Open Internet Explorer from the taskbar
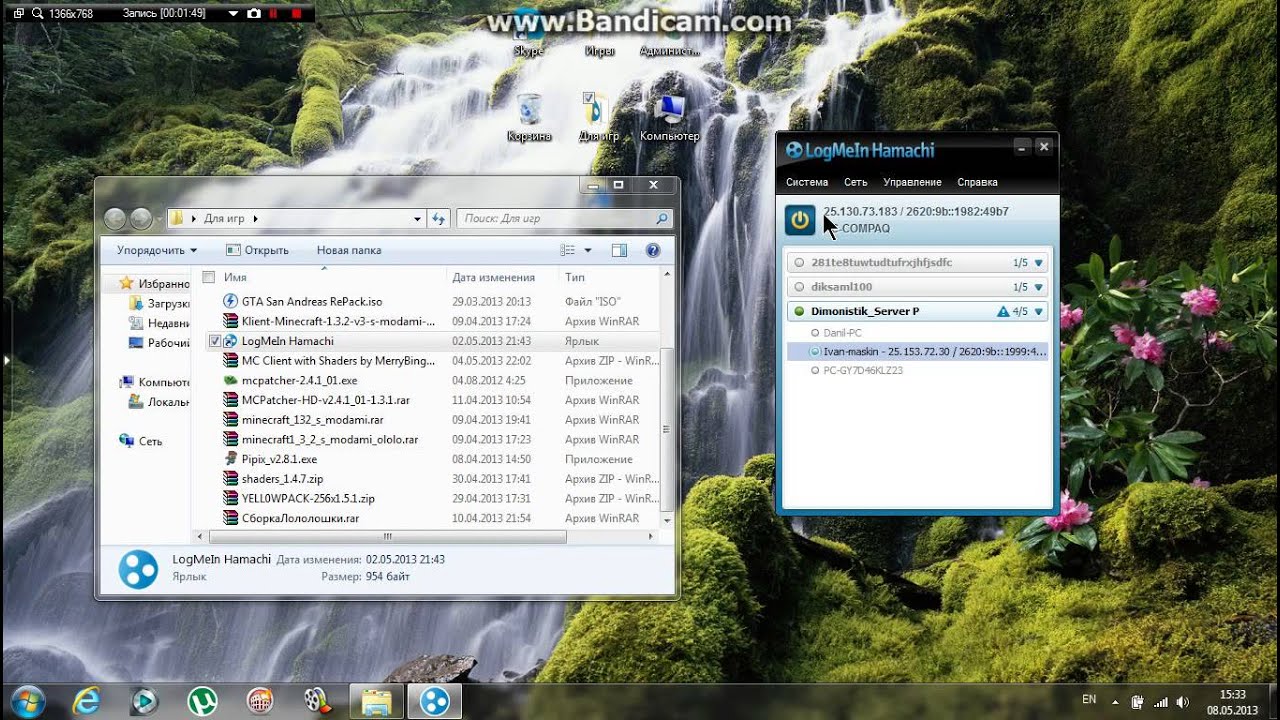 (87, 701)
